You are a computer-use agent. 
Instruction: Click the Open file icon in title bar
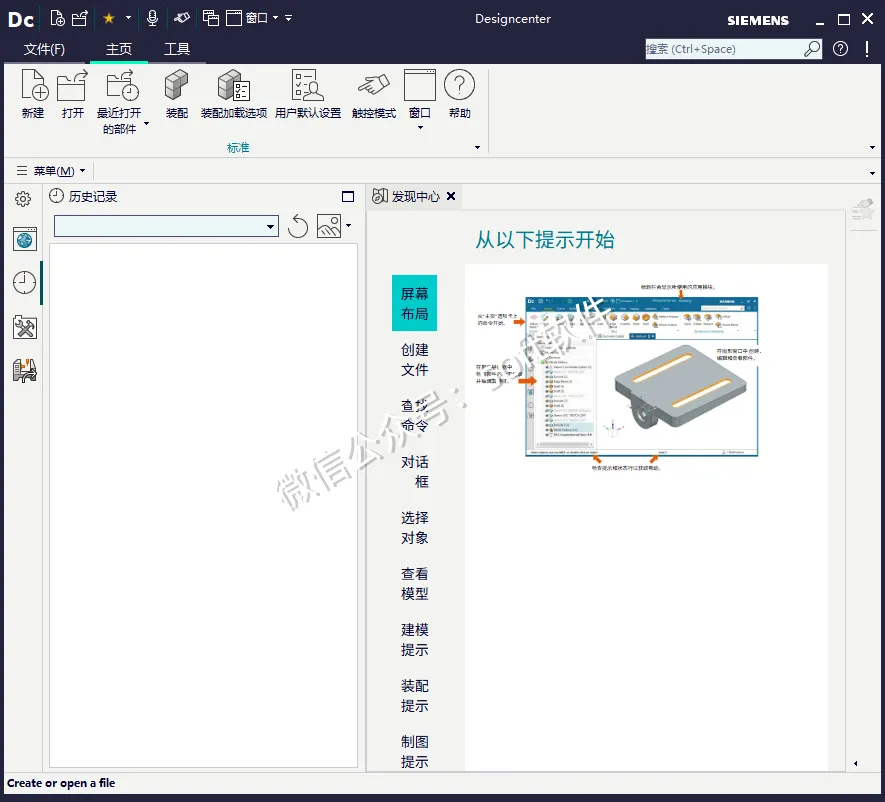[80, 19]
